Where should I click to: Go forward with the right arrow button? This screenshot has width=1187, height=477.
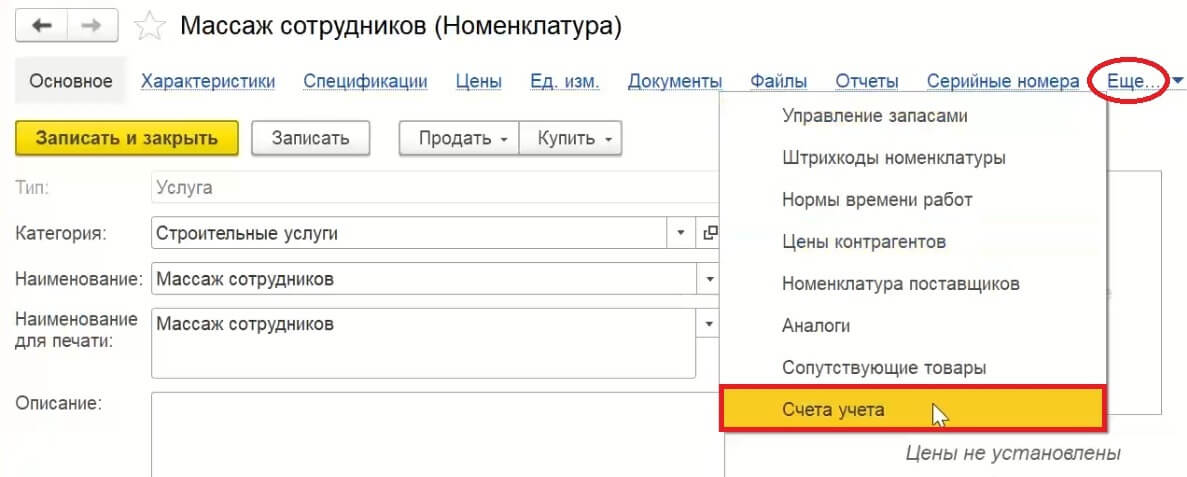pos(92,26)
